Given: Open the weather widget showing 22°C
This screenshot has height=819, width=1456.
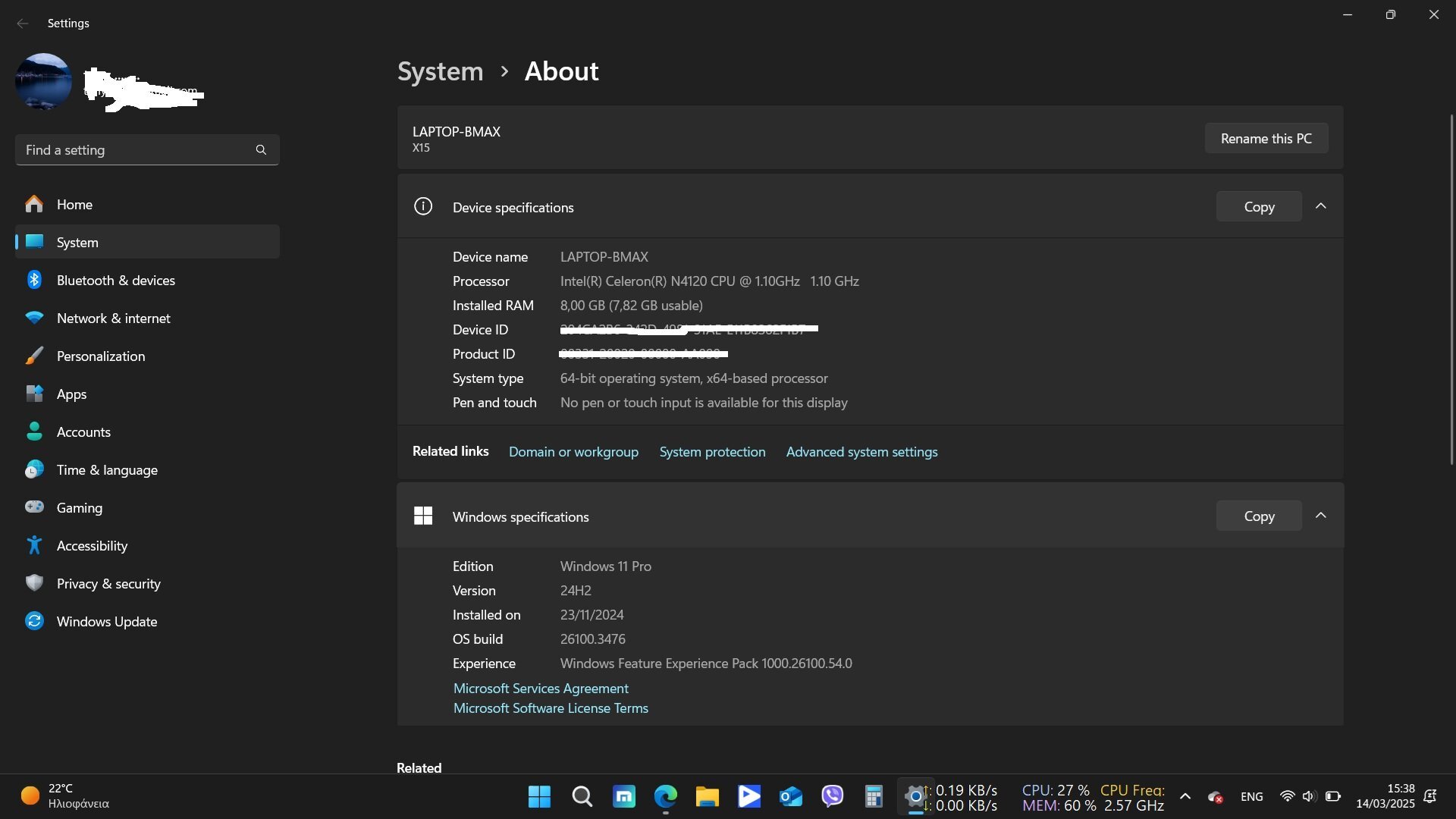Looking at the screenshot, I should [x=65, y=796].
